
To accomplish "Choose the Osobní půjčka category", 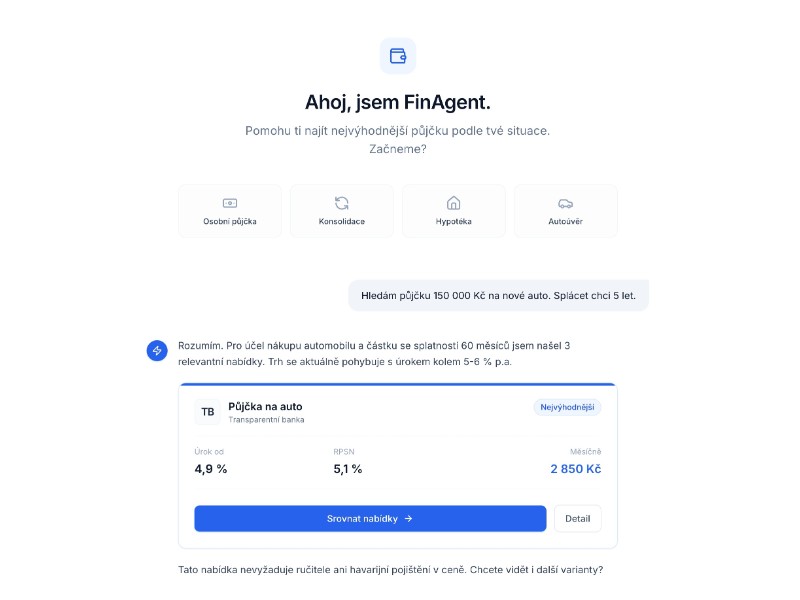I will pyautogui.click(x=229, y=211).
